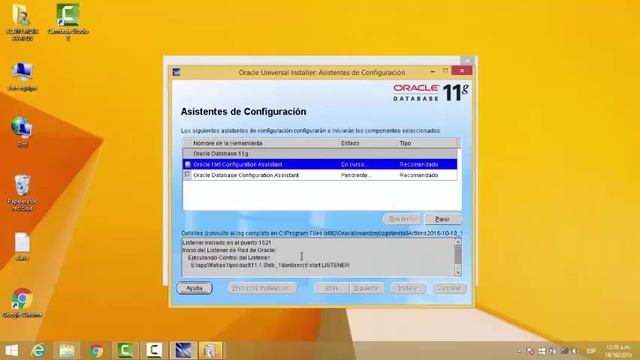The image size is (640, 360).
Task: Open the white Camtasia recorder taskbar icon
Action: [154, 351]
